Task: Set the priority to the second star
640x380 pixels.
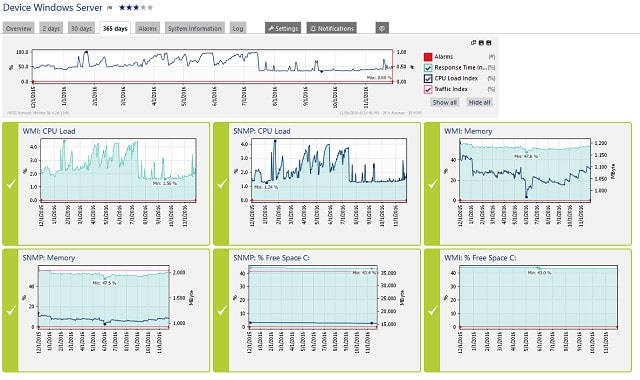Action: pos(129,7)
